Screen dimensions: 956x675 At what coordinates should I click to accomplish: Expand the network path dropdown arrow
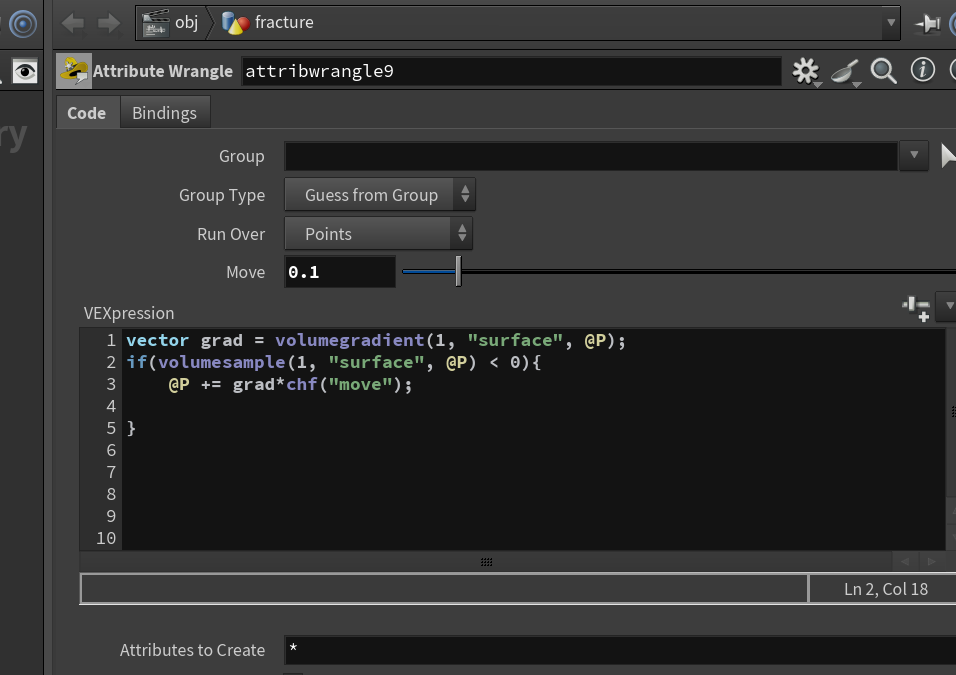coord(891,23)
